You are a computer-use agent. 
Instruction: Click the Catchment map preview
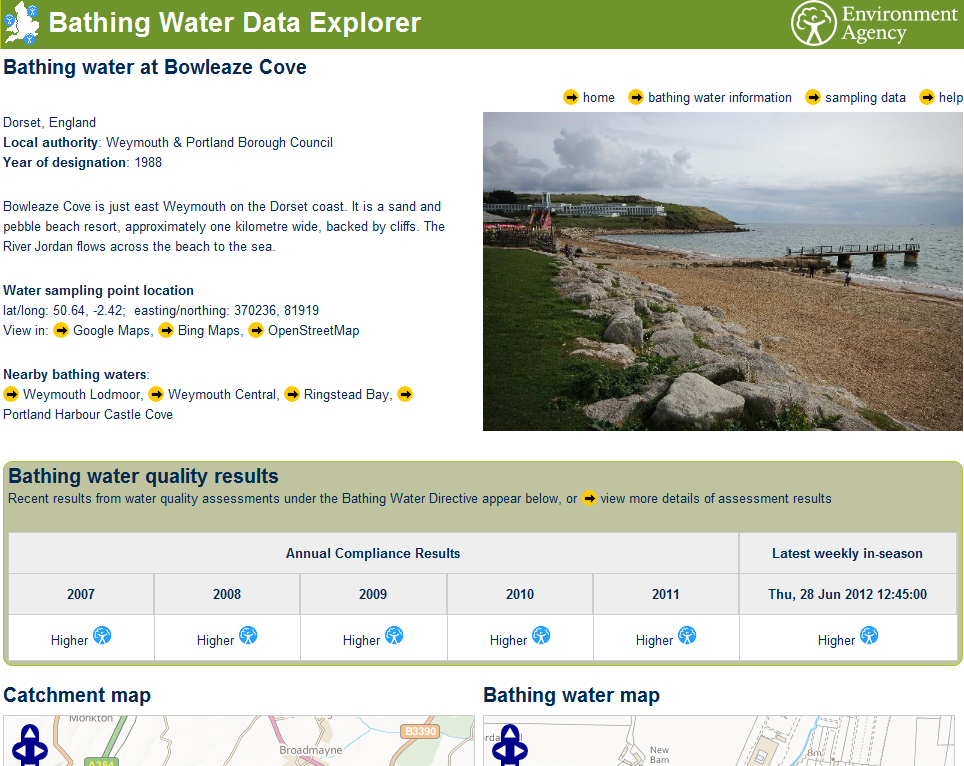pyautogui.click(x=240, y=742)
